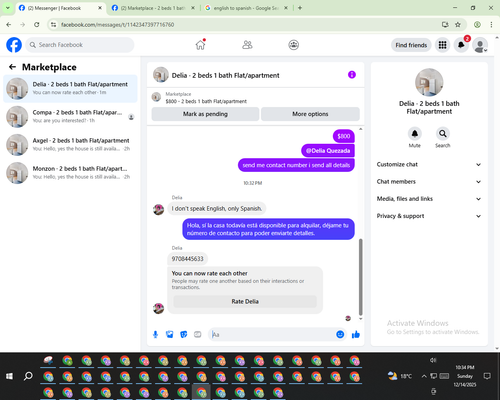Open the $800 - 2 beds listing link
This screenshot has width=500, height=400.
pyautogui.click(x=206, y=101)
